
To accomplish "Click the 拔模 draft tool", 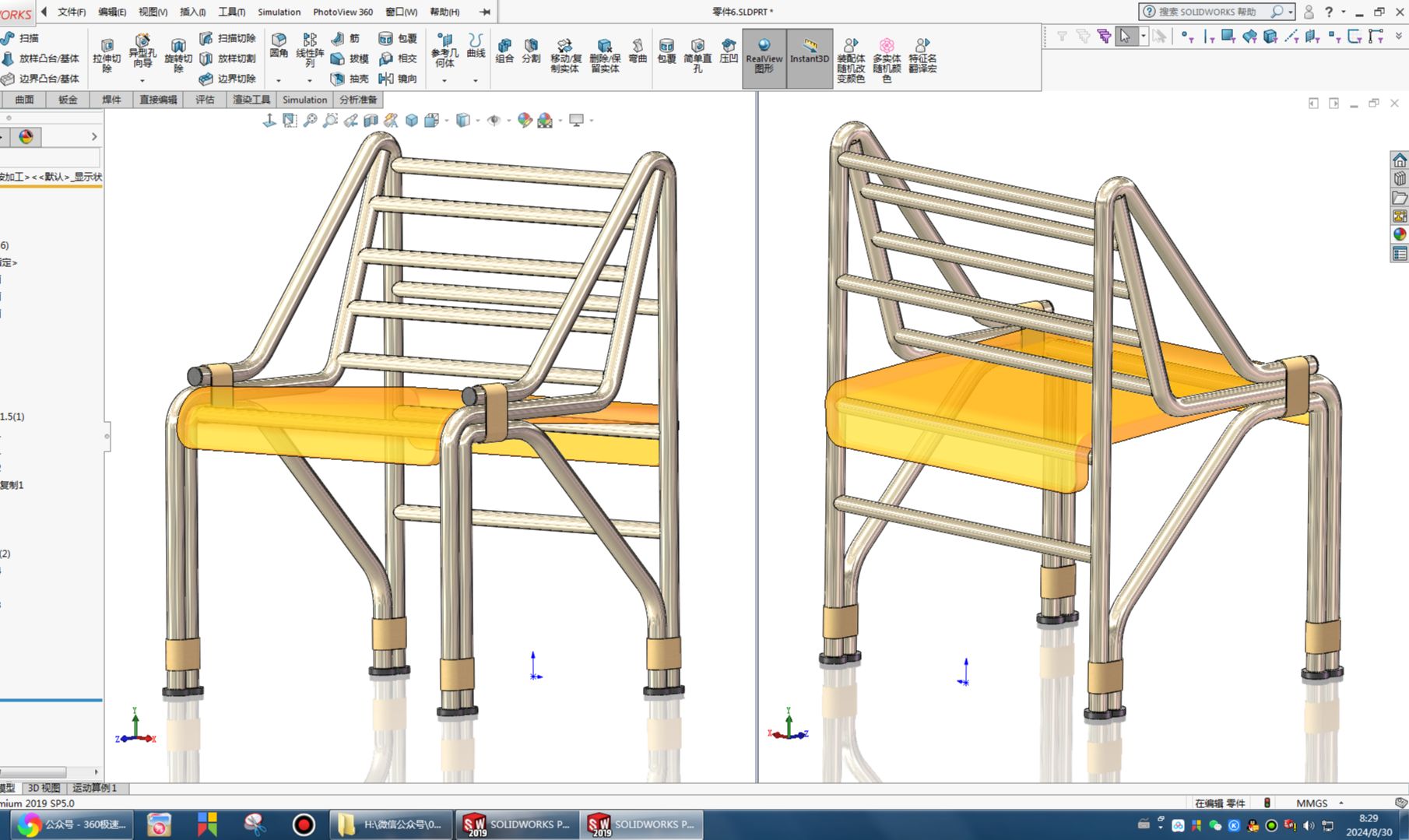I will (x=349, y=58).
